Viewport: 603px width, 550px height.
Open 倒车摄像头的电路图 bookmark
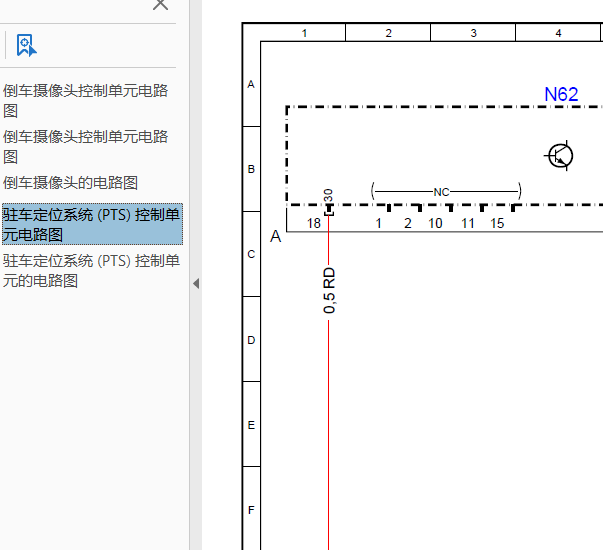[70, 183]
